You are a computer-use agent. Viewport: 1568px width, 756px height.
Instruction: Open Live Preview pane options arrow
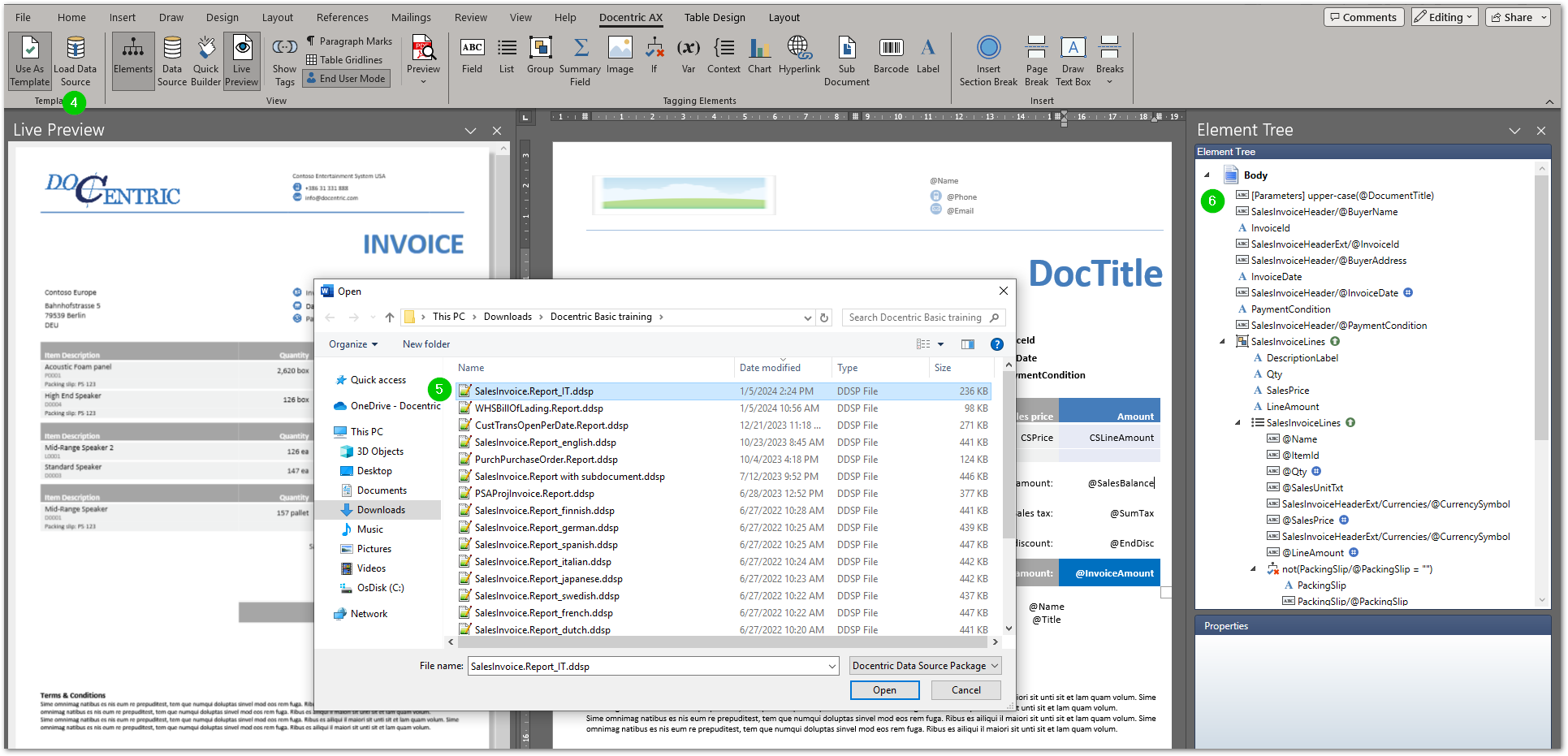(x=470, y=131)
